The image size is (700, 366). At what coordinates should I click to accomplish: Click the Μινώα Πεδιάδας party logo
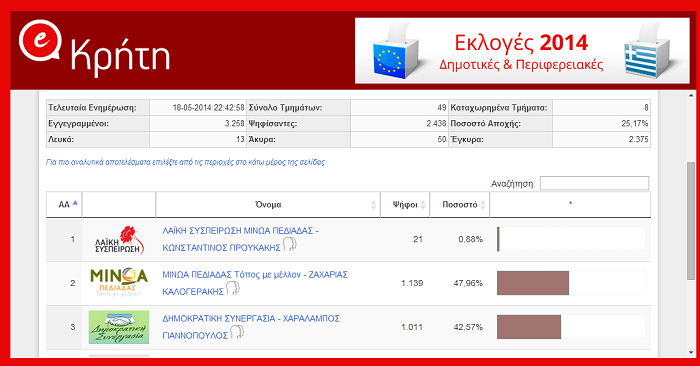point(119,283)
